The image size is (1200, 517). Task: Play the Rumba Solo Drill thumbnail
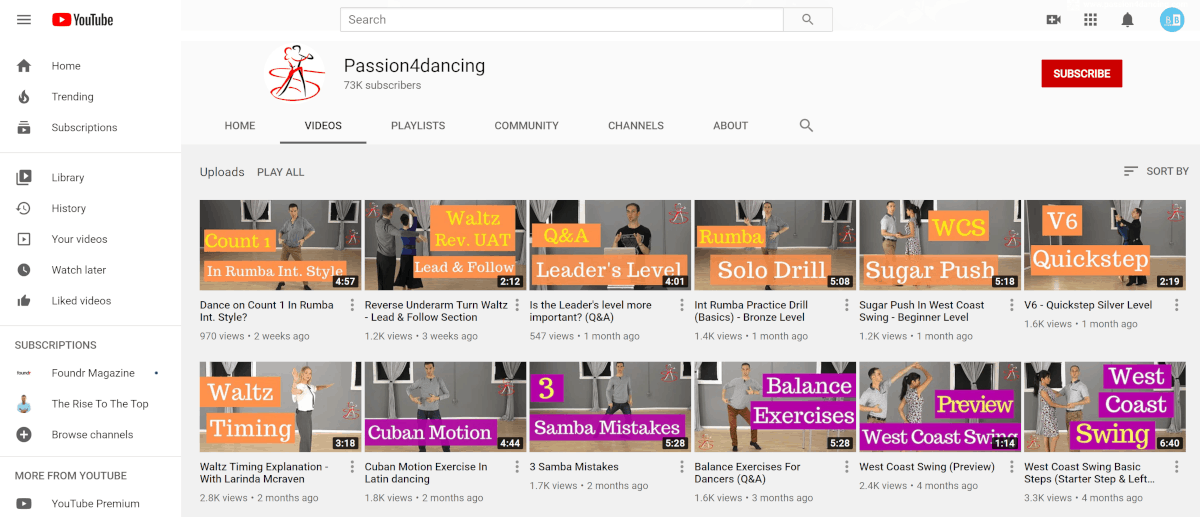pyautogui.click(x=775, y=245)
